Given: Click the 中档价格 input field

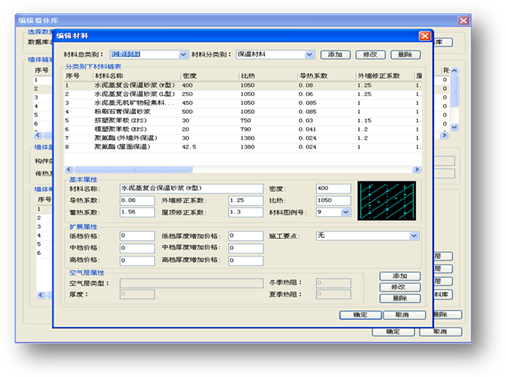Looking at the screenshot, I should click(x=137, y=248).
